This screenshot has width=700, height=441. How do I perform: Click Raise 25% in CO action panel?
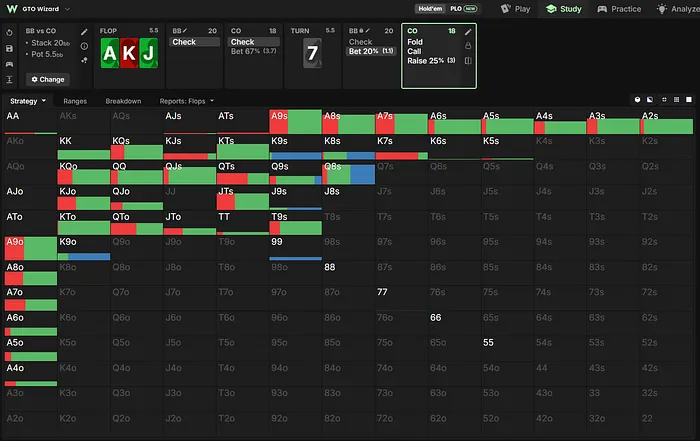pyautogui.click(x=431, y=61)
